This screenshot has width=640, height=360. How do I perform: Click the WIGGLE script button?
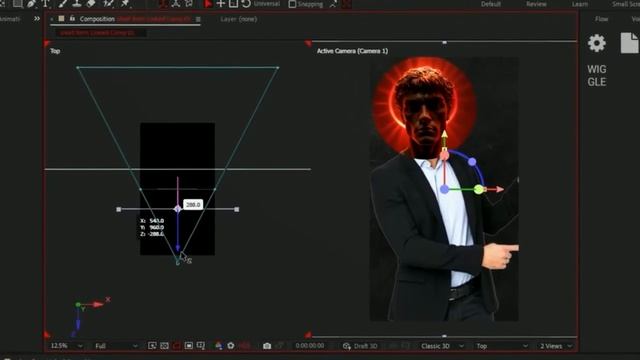(x=597, y=76)
